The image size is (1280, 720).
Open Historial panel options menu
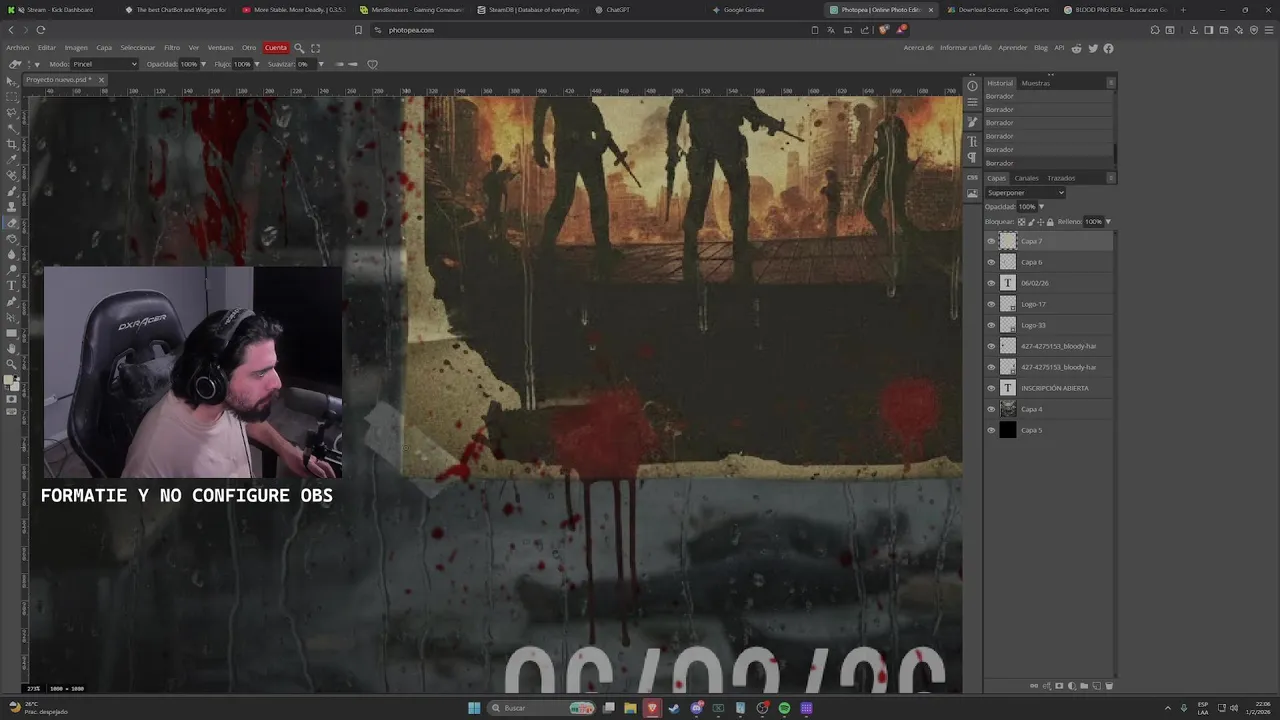point(1111,83)
